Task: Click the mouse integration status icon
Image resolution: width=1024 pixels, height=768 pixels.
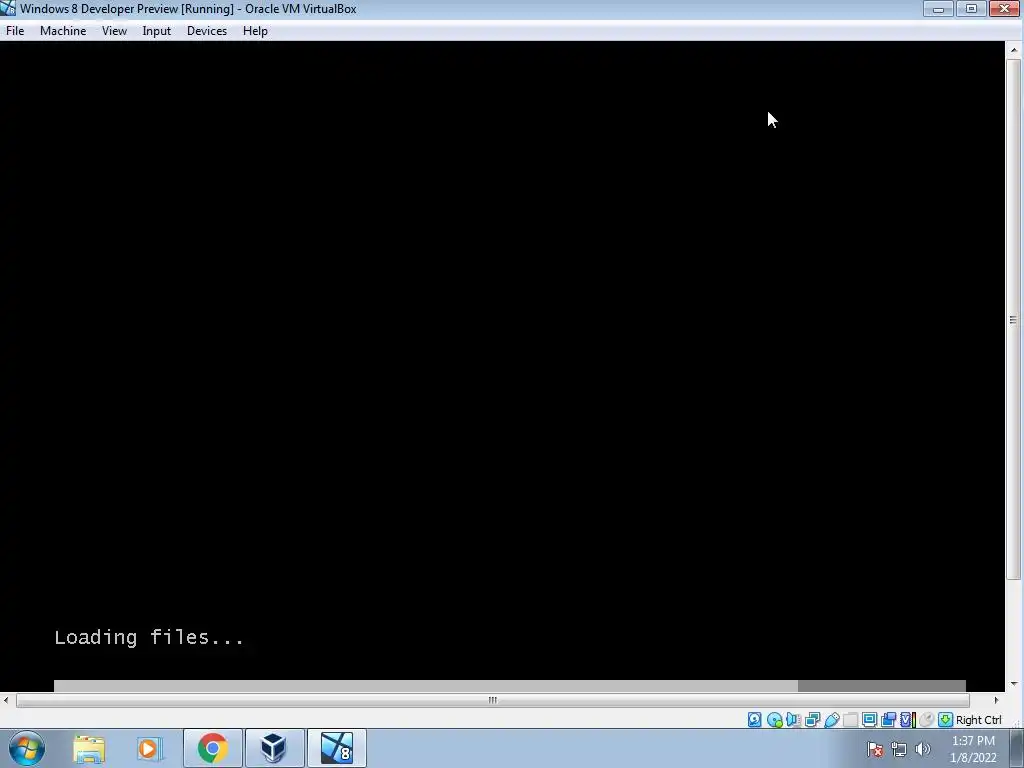Action: (926, 720)
